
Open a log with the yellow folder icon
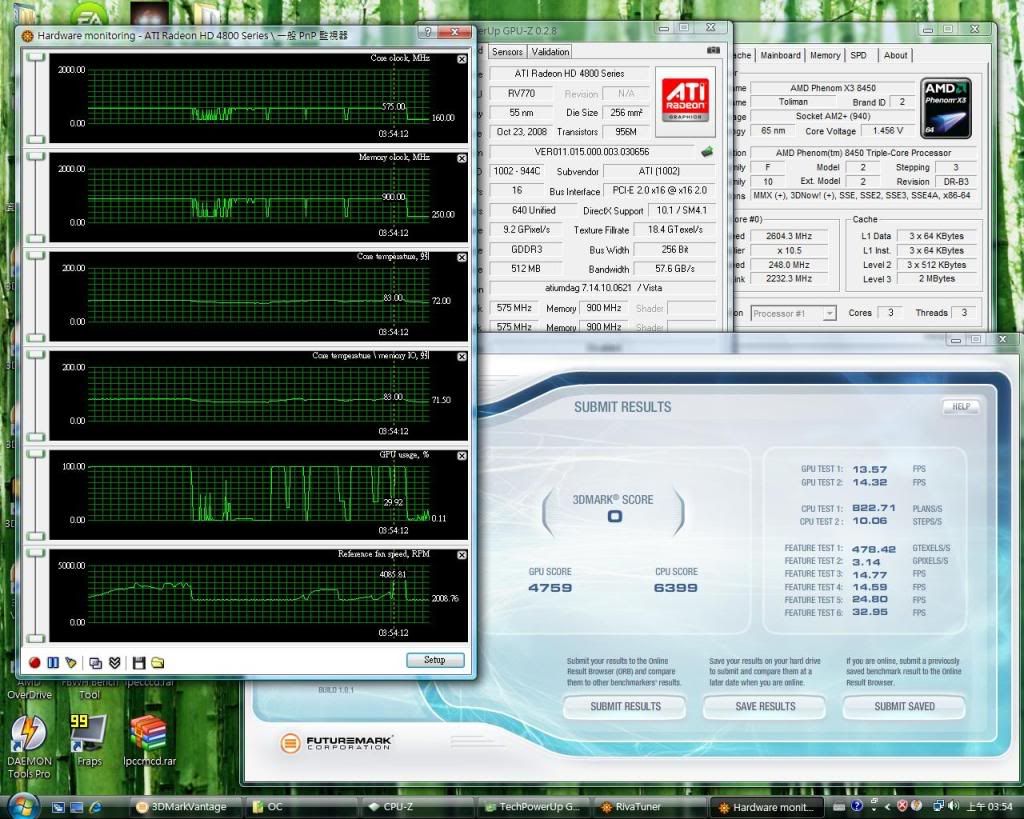coord(157,663)
